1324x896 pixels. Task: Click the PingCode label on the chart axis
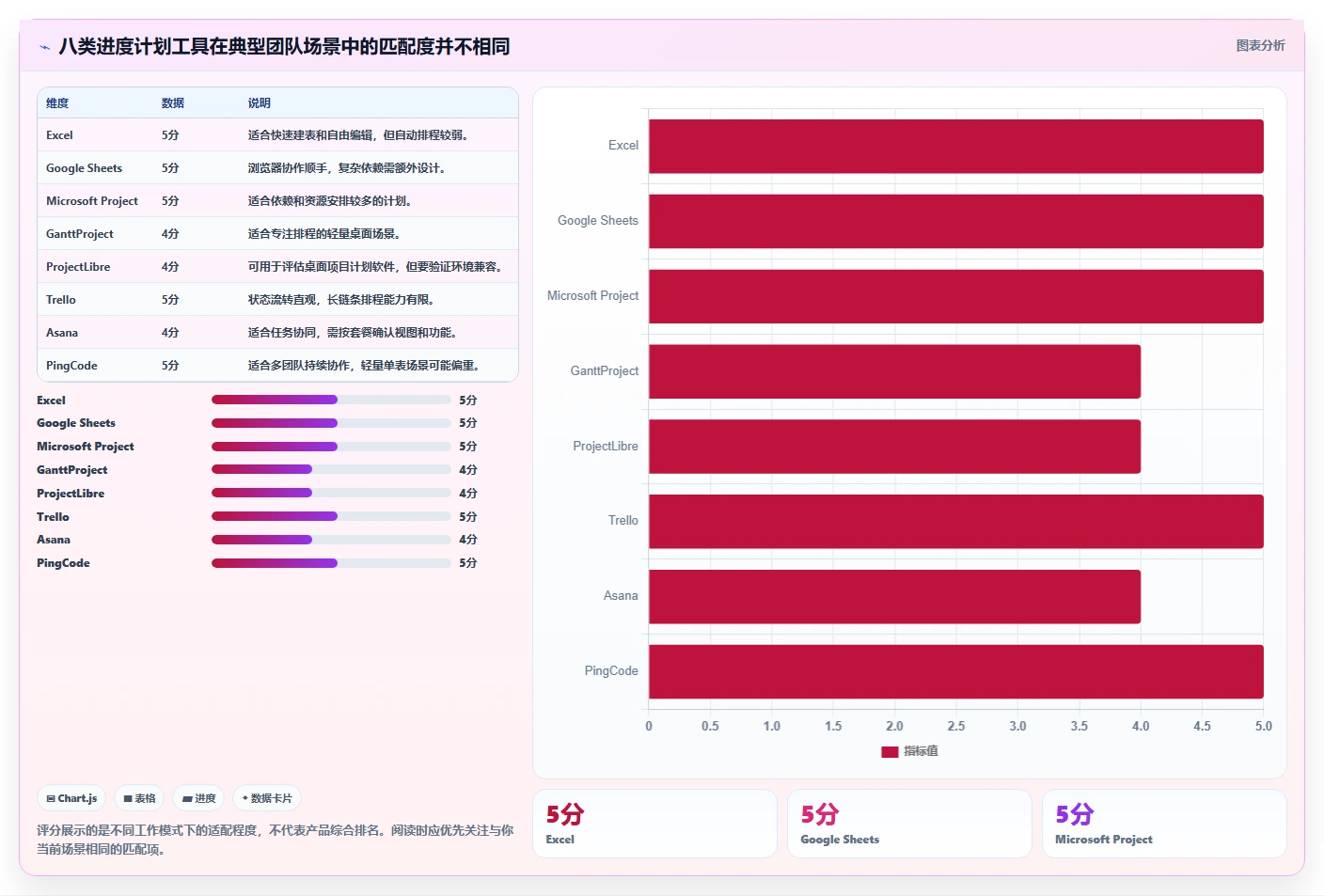(x=611, y=670)
